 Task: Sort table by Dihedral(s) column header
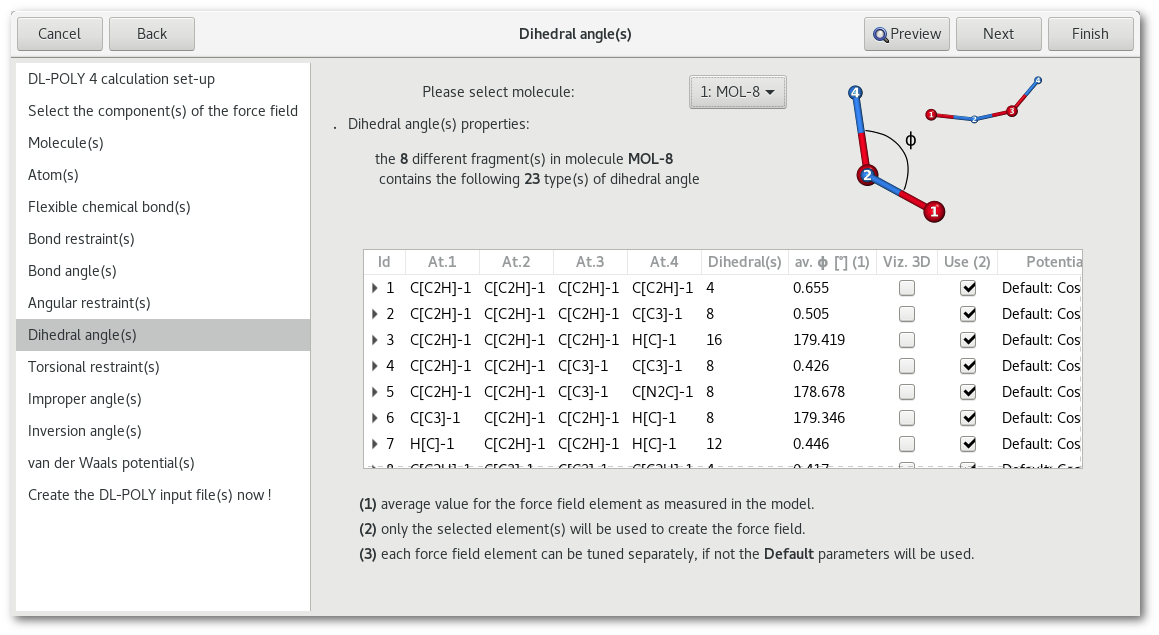pyautogui.click(x=744, y=262)
